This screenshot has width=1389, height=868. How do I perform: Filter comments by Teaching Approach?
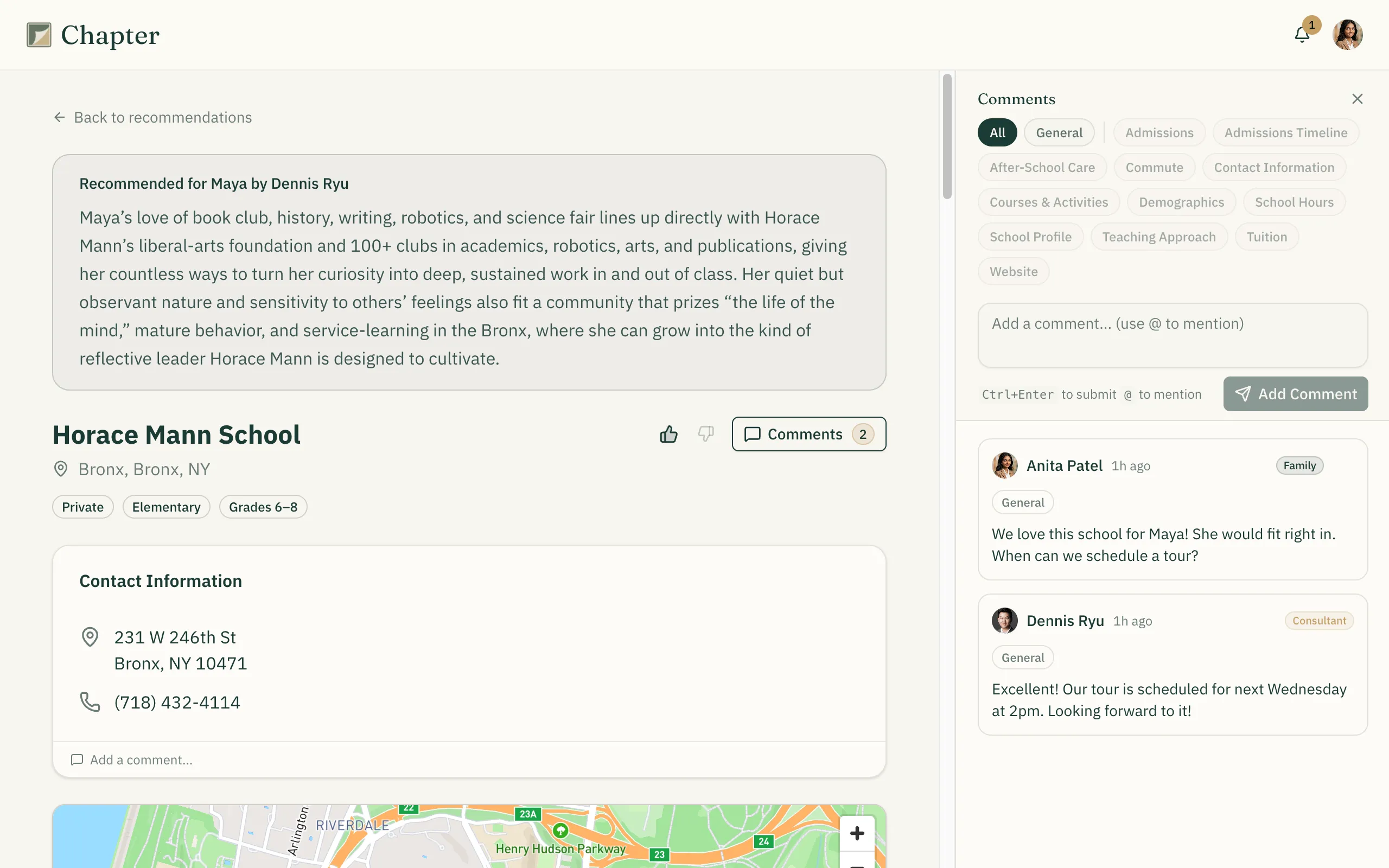point(1158,237)
